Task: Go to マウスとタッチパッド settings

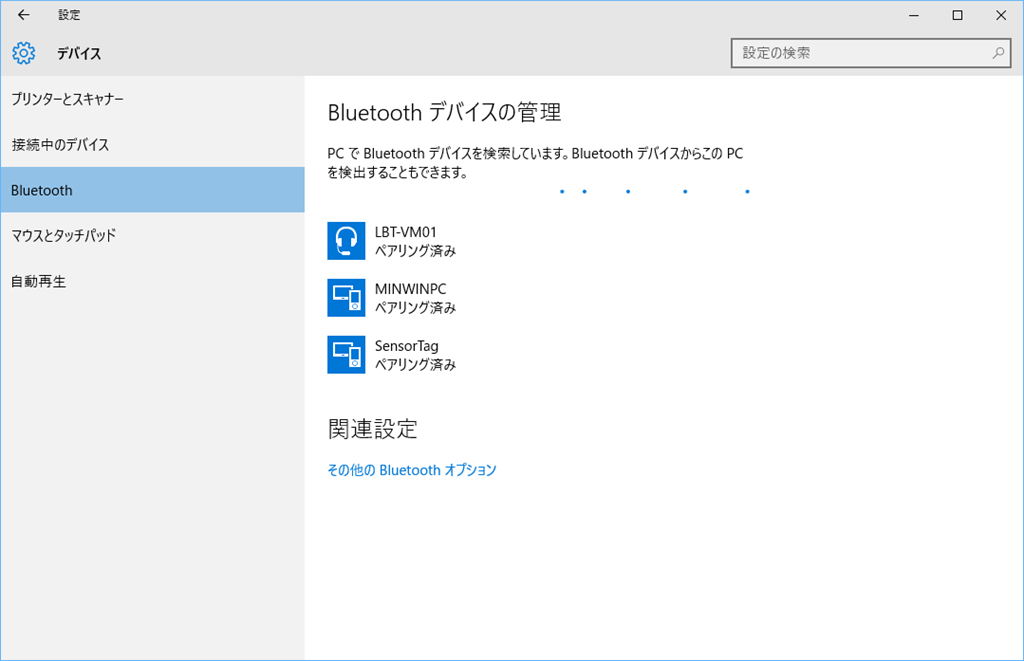Action: 64,236
